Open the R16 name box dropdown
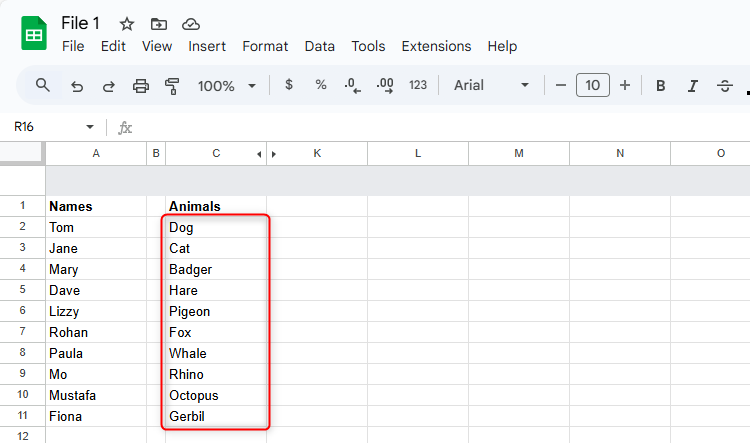This screenshot has height=443, width=750. click(90, 127)
